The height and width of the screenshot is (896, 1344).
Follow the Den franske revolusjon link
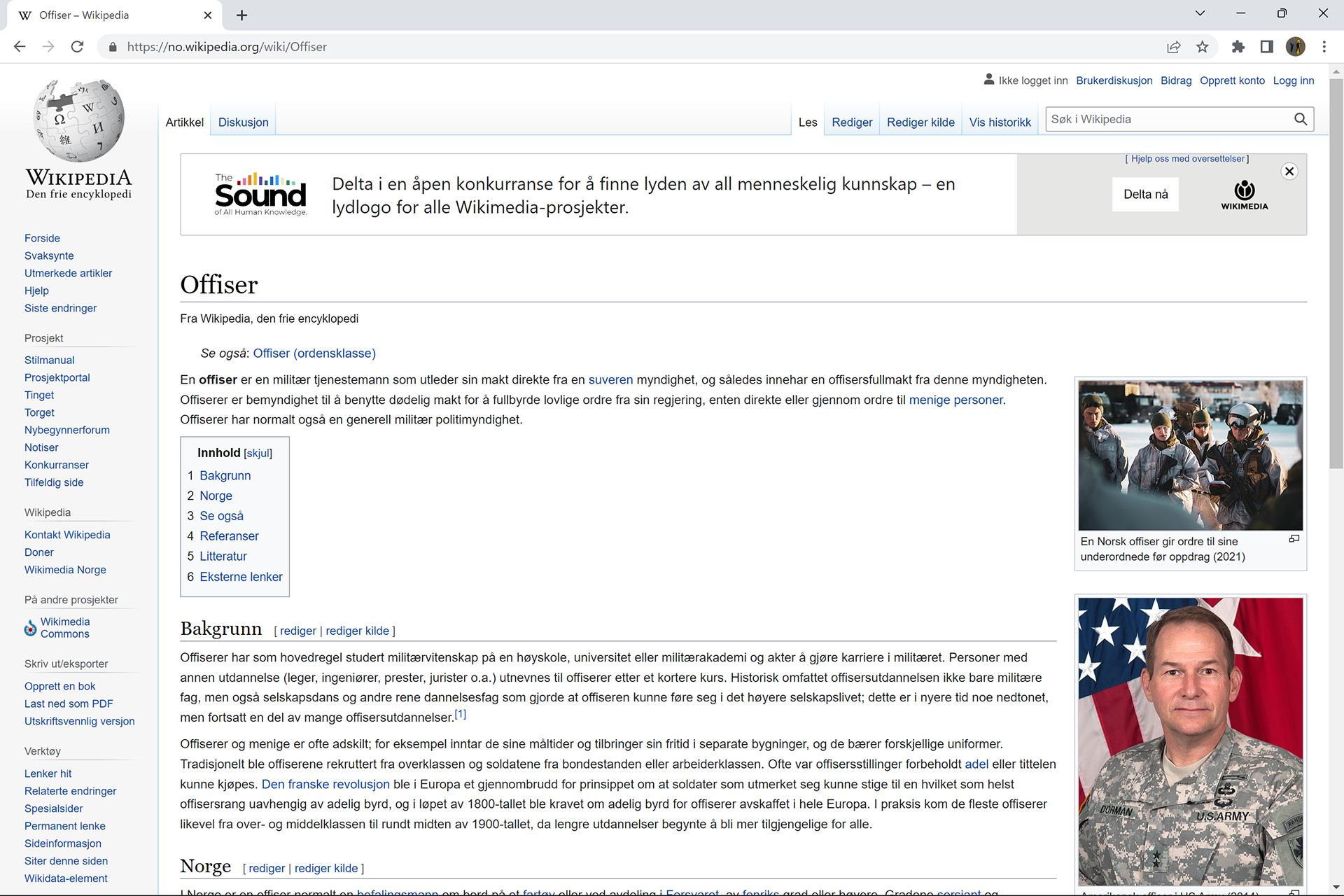point(325,785)
